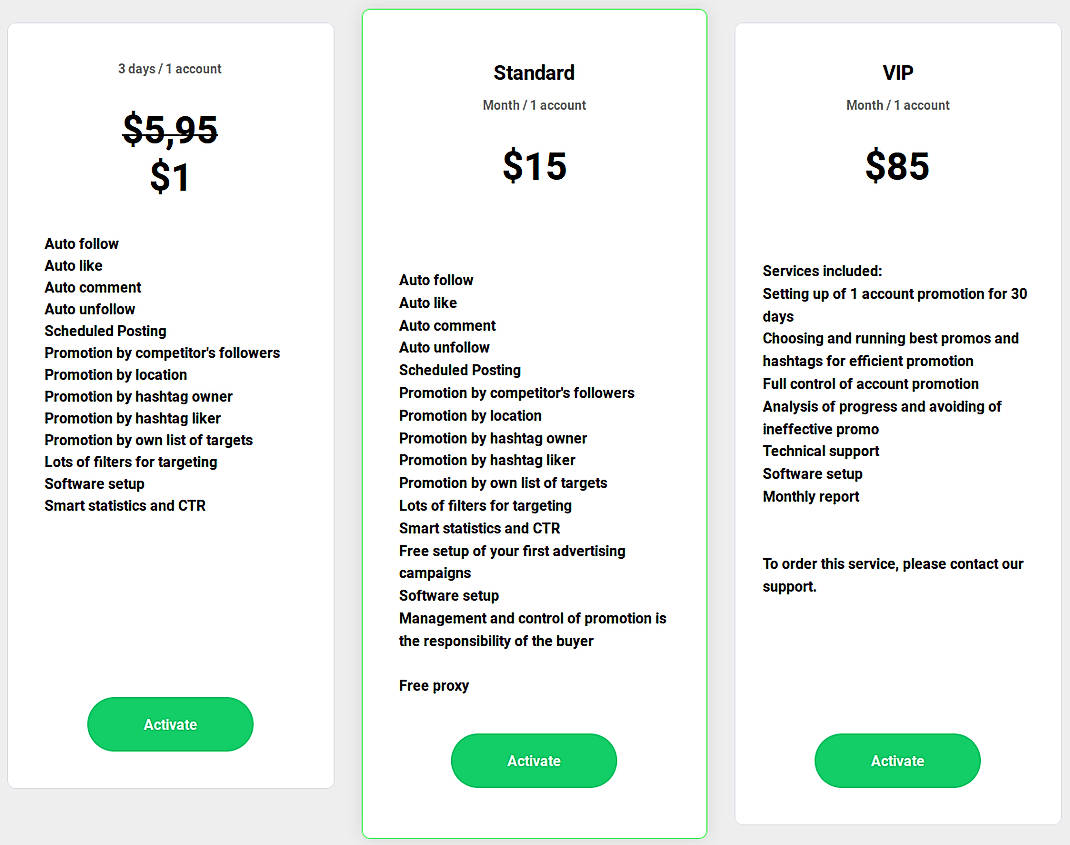Click 'Month / 1 account' under Standard
Image resolution: width=1070 pixels, height=845 pixels.
pos(534,105)
